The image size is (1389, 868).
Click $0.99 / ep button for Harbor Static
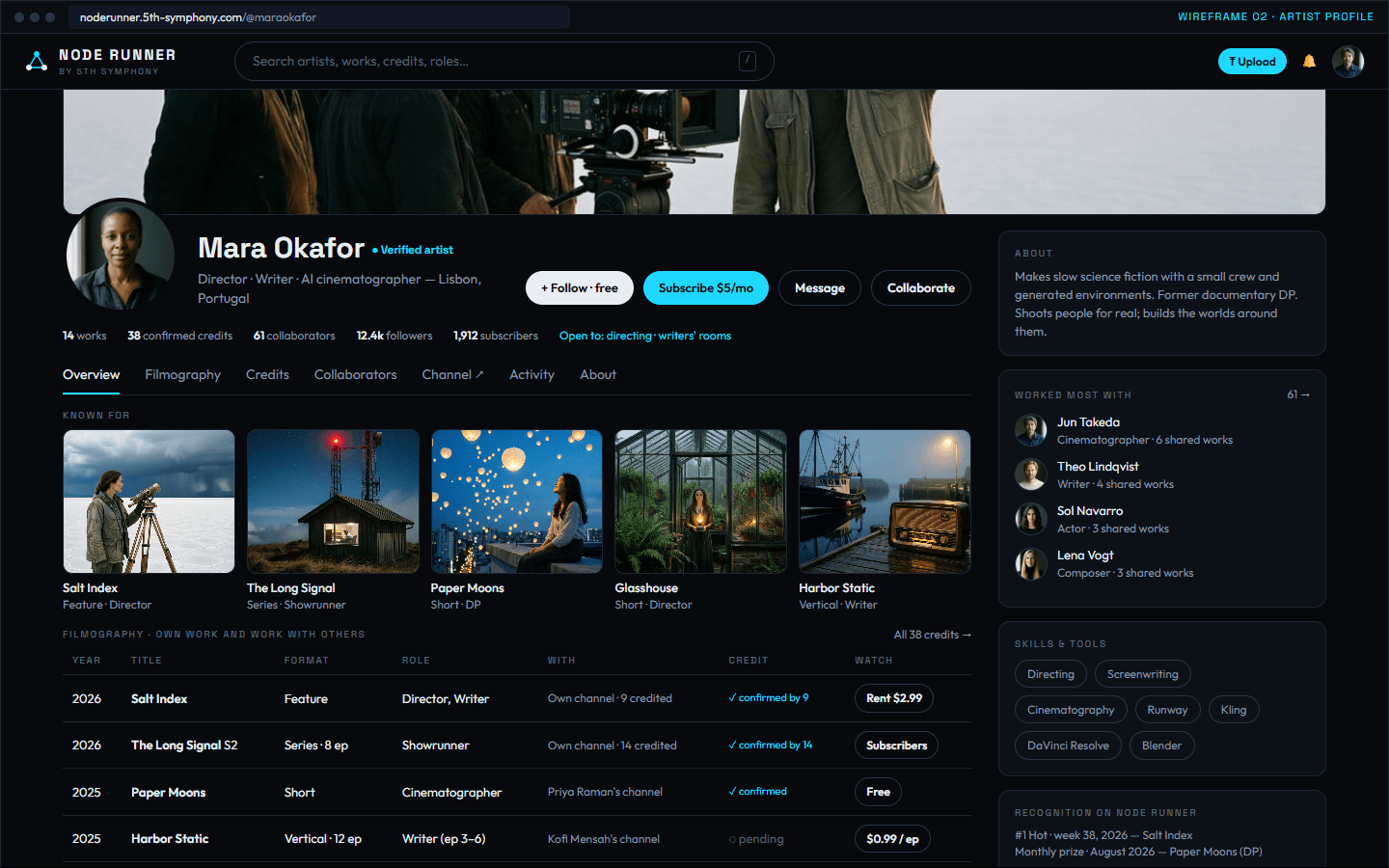[x=892, y=839]
